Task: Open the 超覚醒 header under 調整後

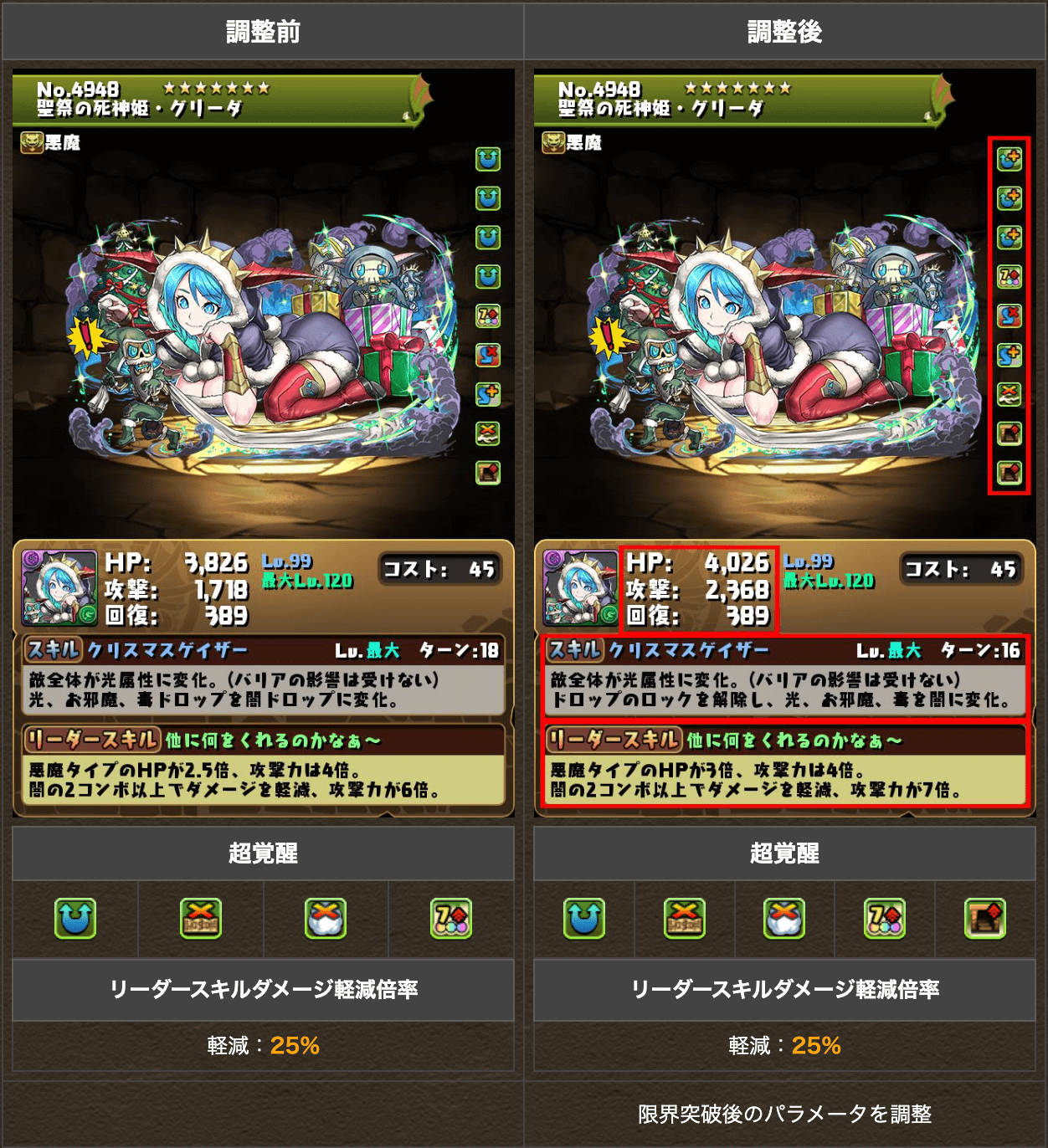Action: 785,853
